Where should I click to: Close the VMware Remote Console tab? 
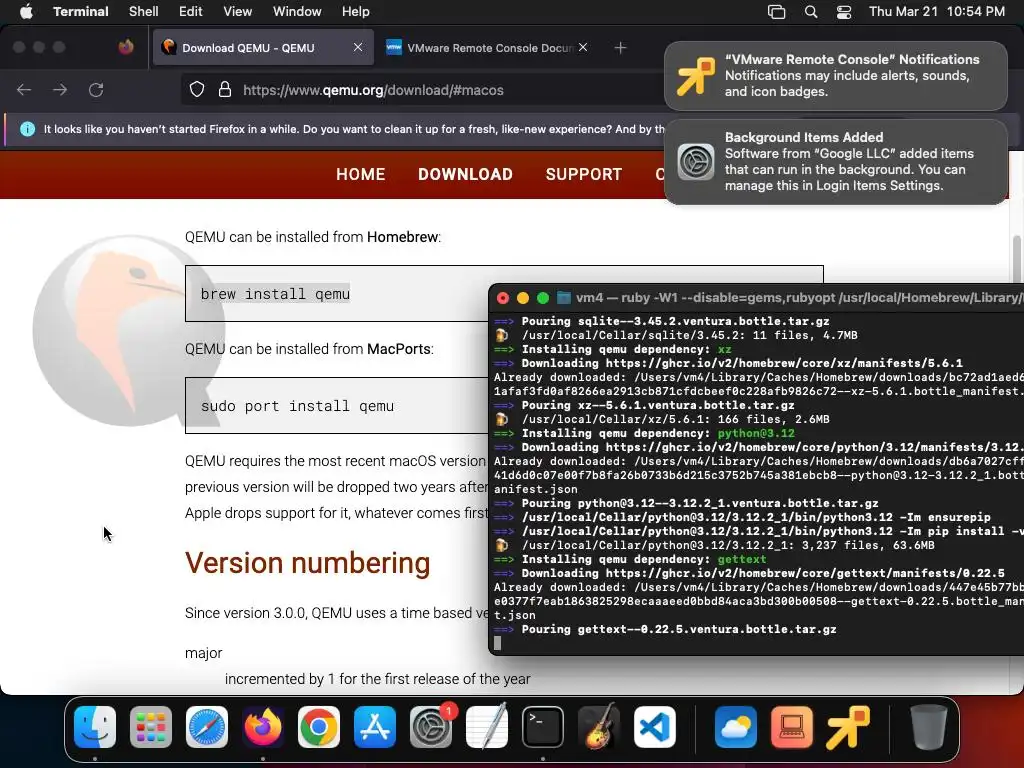tap(583, 47)
